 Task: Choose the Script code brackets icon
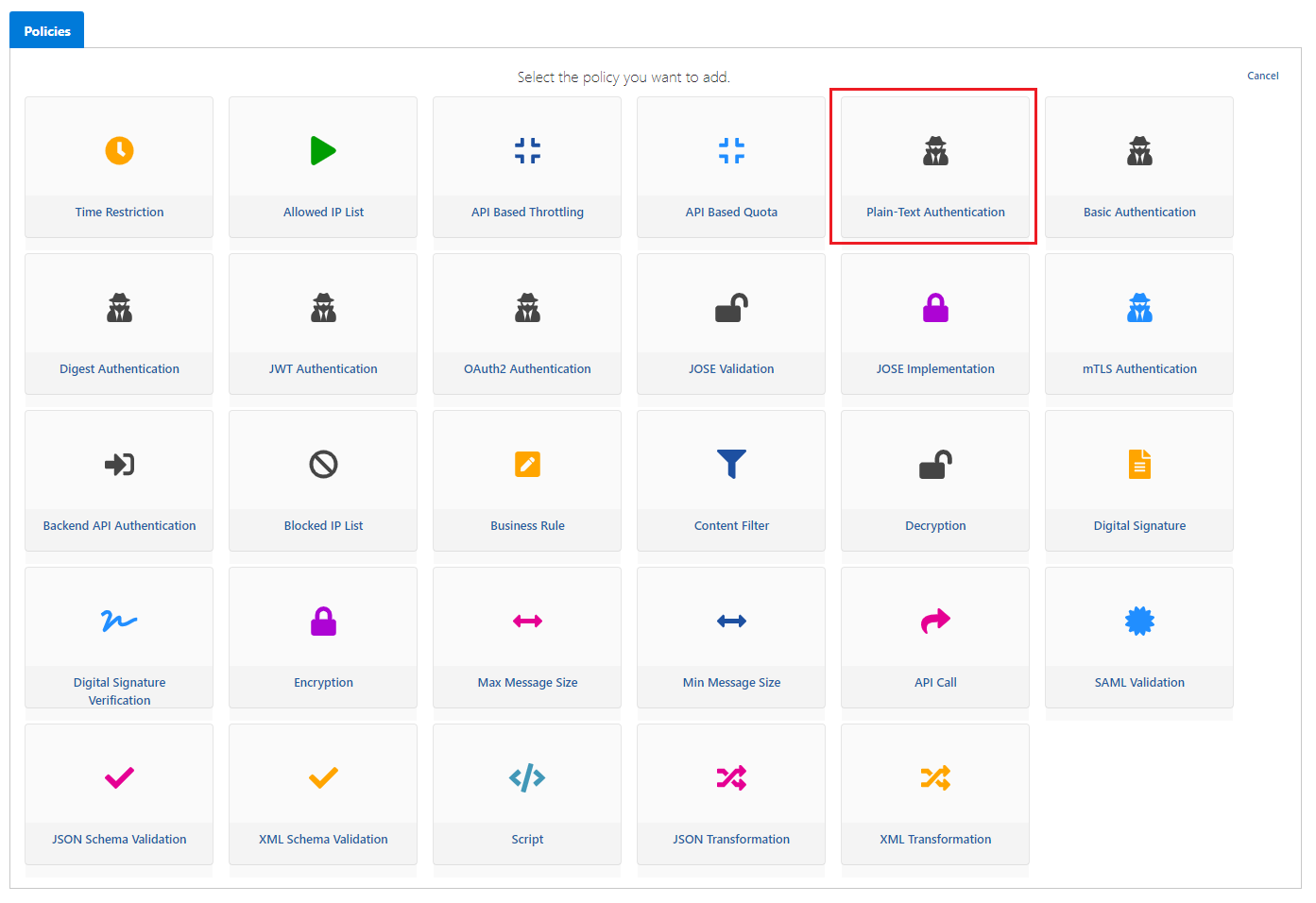pyautogui.click(x=527, y=777)
